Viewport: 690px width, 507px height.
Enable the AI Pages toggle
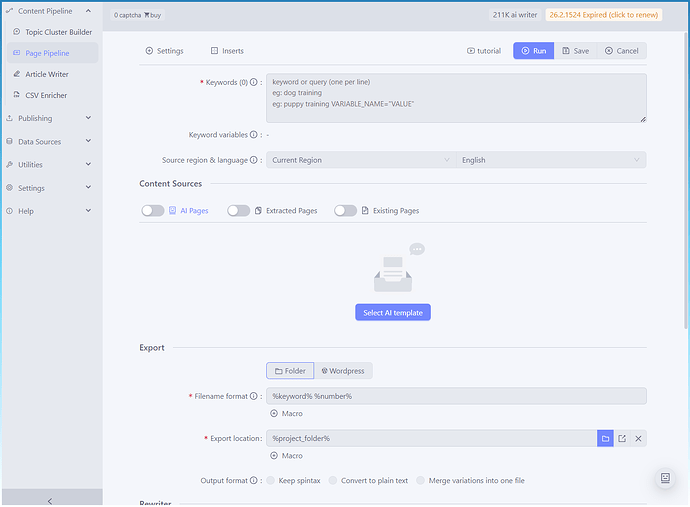[x=153, y=211]
